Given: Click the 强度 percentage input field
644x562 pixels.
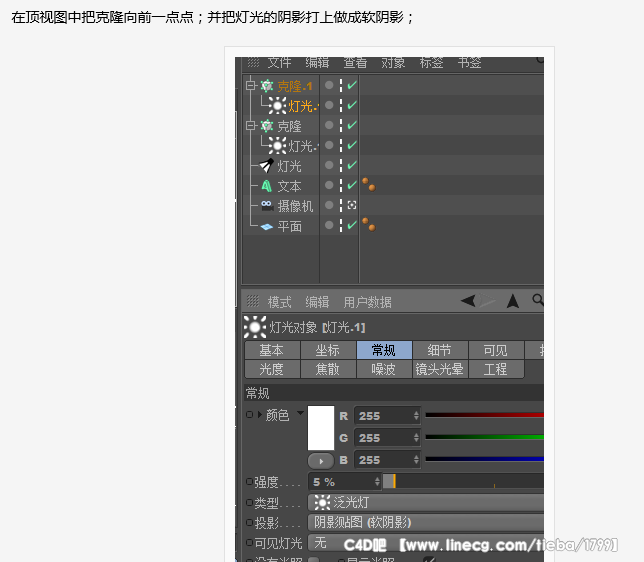Looking at the screenshot, I should click(345, 482).
